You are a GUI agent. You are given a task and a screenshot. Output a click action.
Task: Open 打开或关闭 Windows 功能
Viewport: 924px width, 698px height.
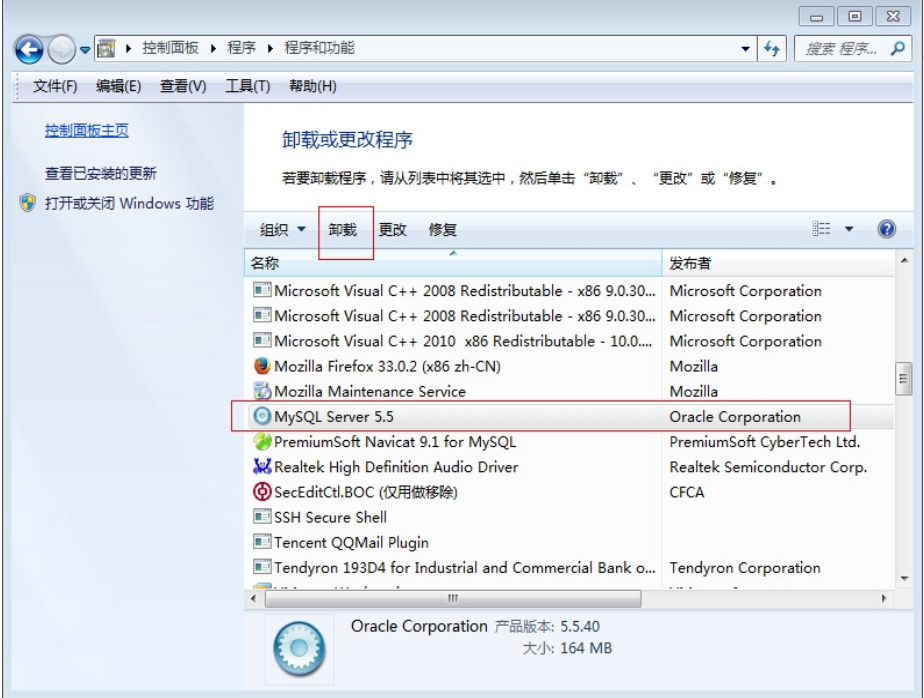[130, 203]
